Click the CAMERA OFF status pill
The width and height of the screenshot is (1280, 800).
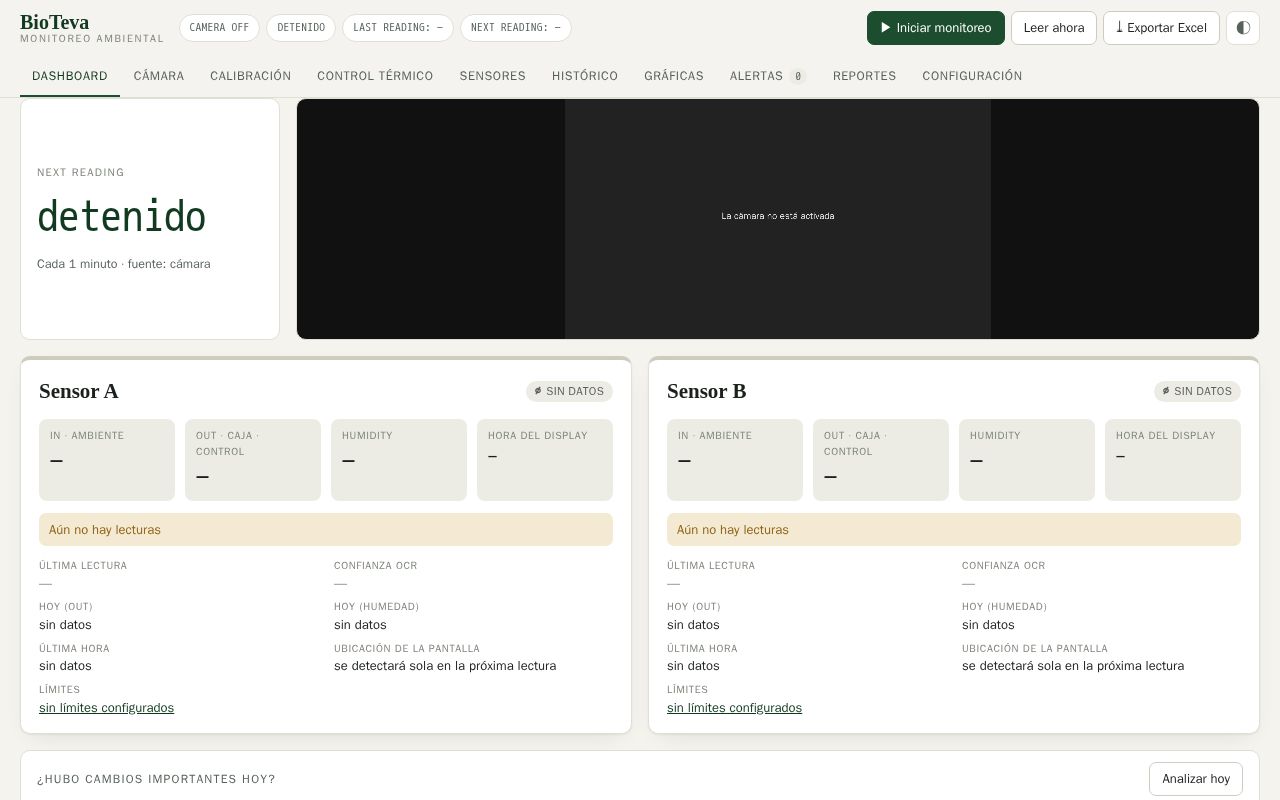click(219, 28)
